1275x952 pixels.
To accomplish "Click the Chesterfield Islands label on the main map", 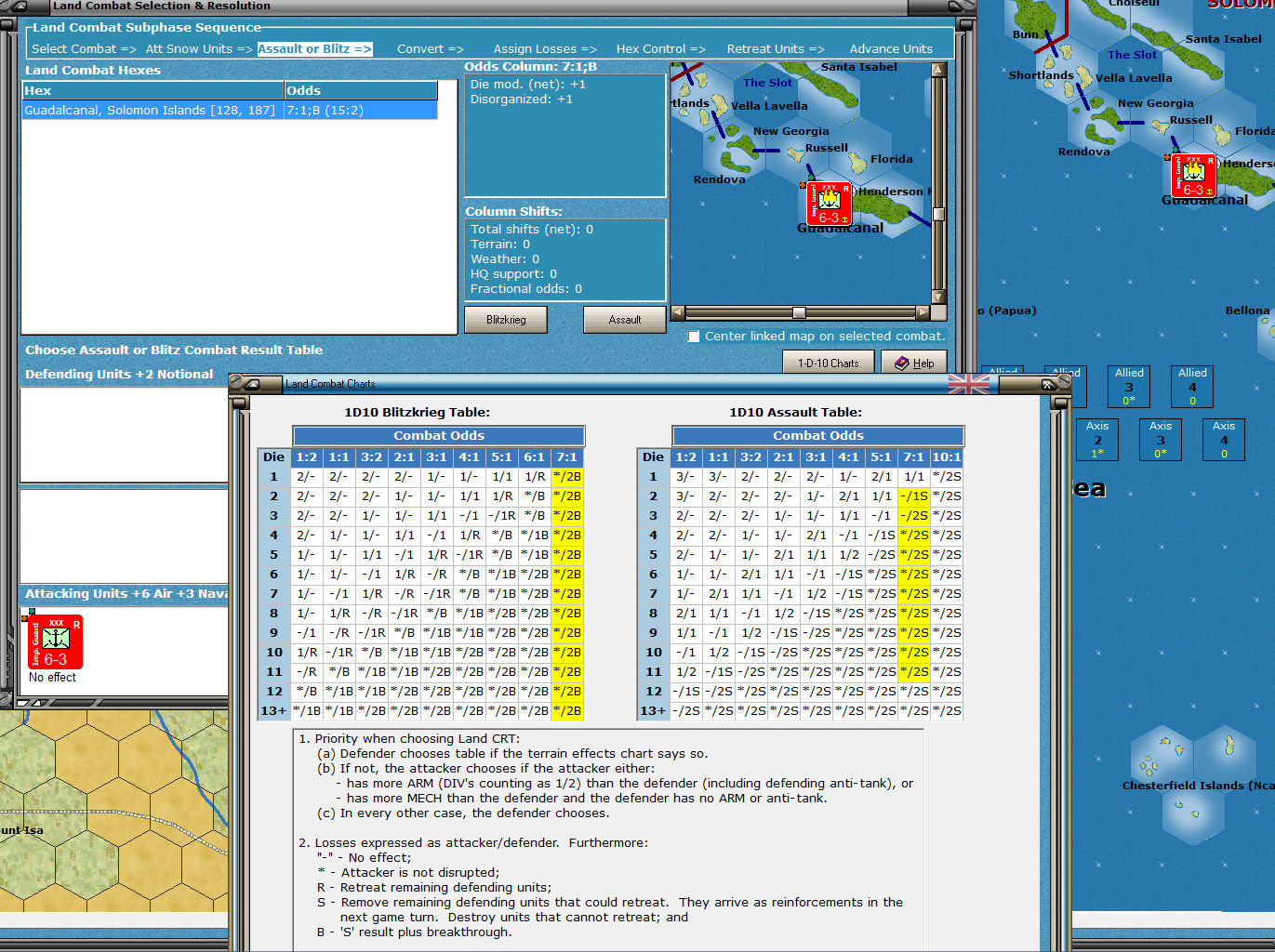I will [x=1198, y=786].
